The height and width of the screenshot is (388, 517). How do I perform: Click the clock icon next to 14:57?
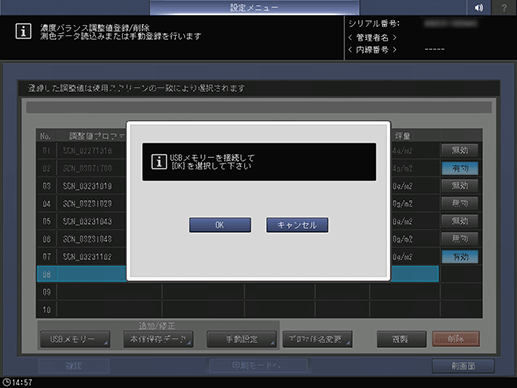point(6,382)
